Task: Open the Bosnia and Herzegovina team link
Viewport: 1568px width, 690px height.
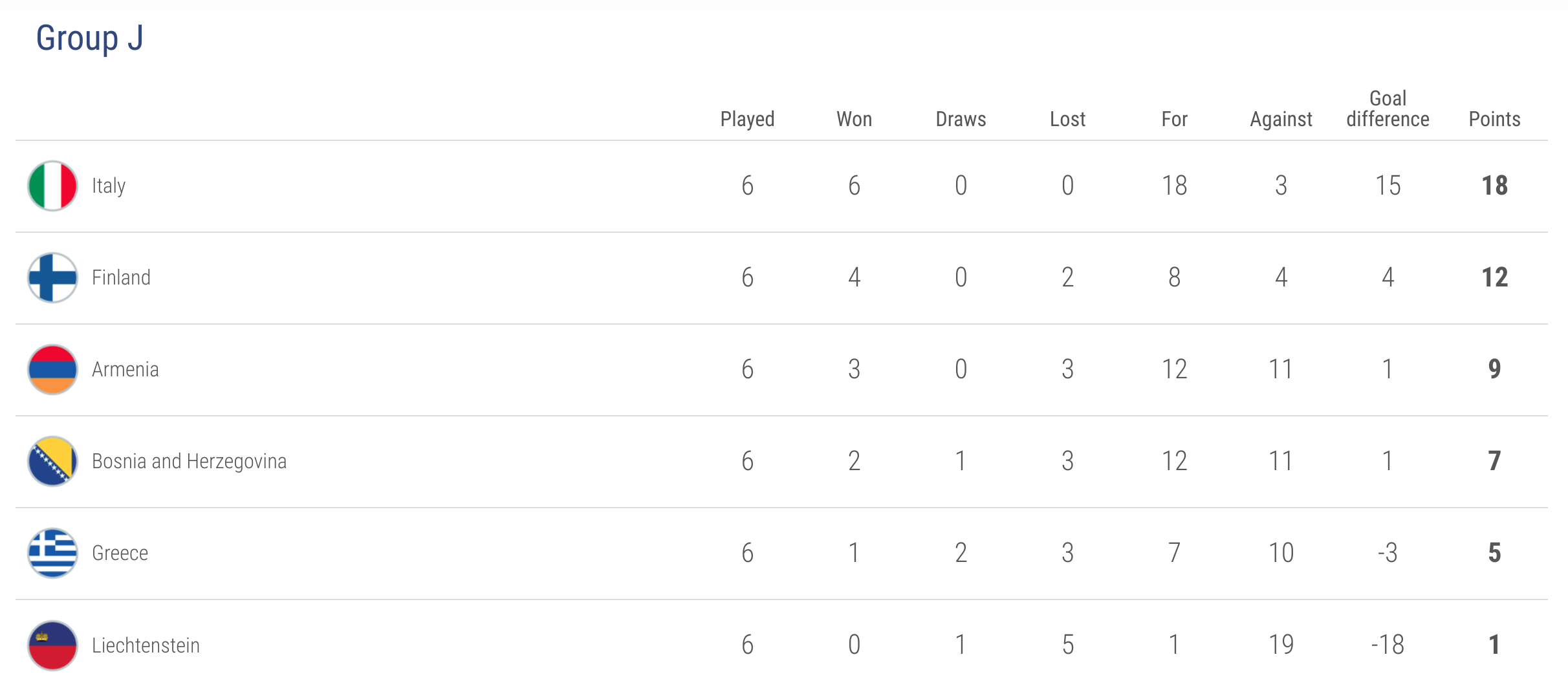Action: tap(189, 462)
